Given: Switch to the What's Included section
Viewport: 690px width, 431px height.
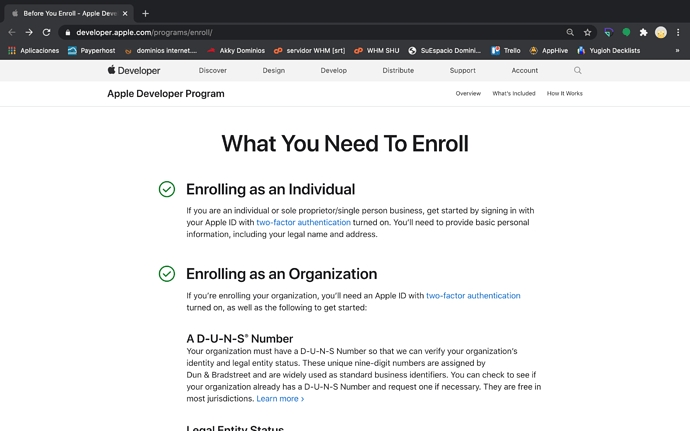Looking at the screenshot, I should (513, 93).
